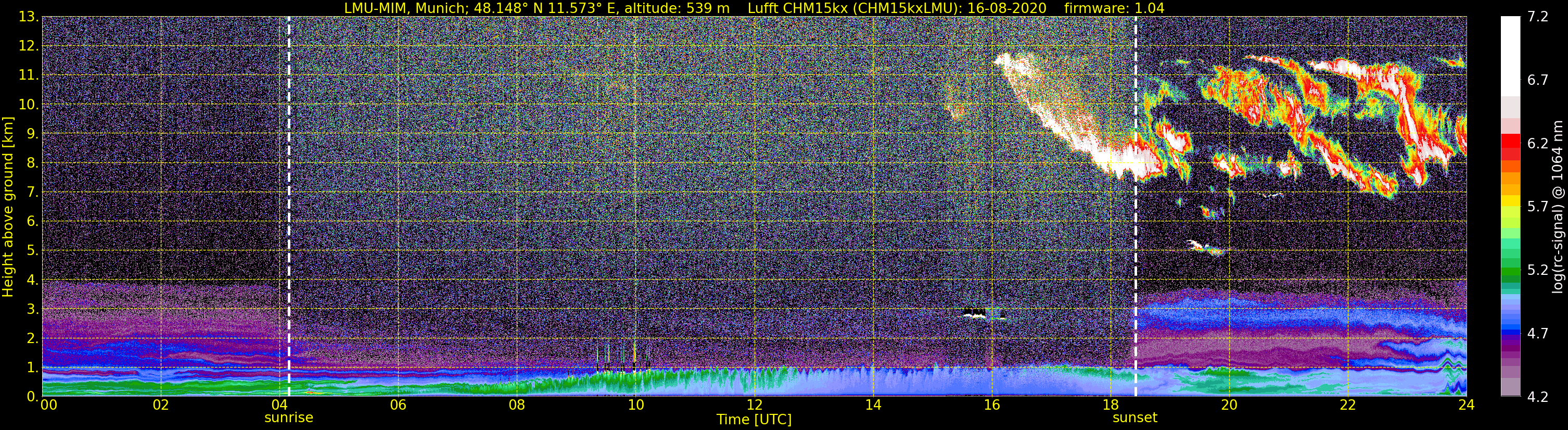Click the time axis tick label '16'
The width and height of the screenshot is (1568, 430).
[x=991, y=406]
